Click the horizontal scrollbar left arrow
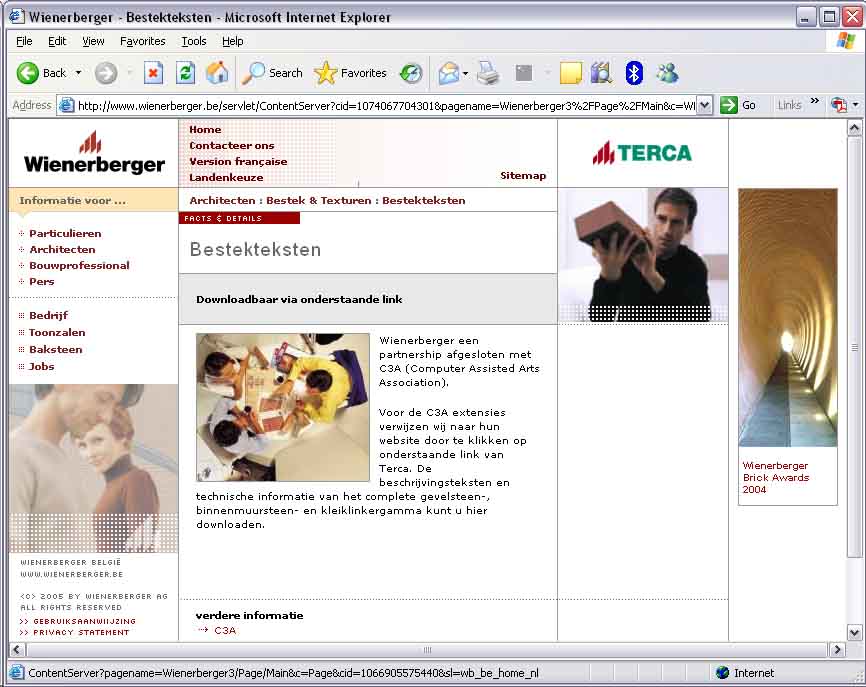This screenshot has height=687, width=866. (17, 649)
